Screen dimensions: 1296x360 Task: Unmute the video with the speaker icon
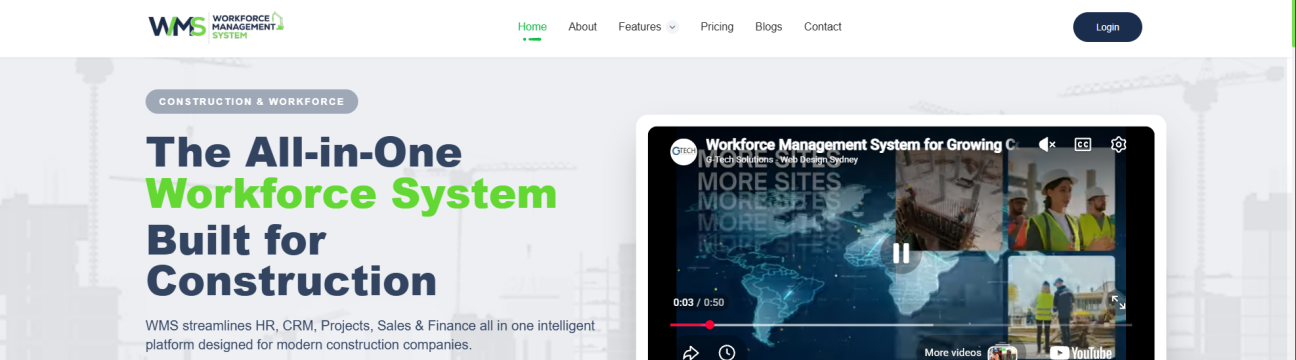pyautogui.click(x=1047, y=144)
